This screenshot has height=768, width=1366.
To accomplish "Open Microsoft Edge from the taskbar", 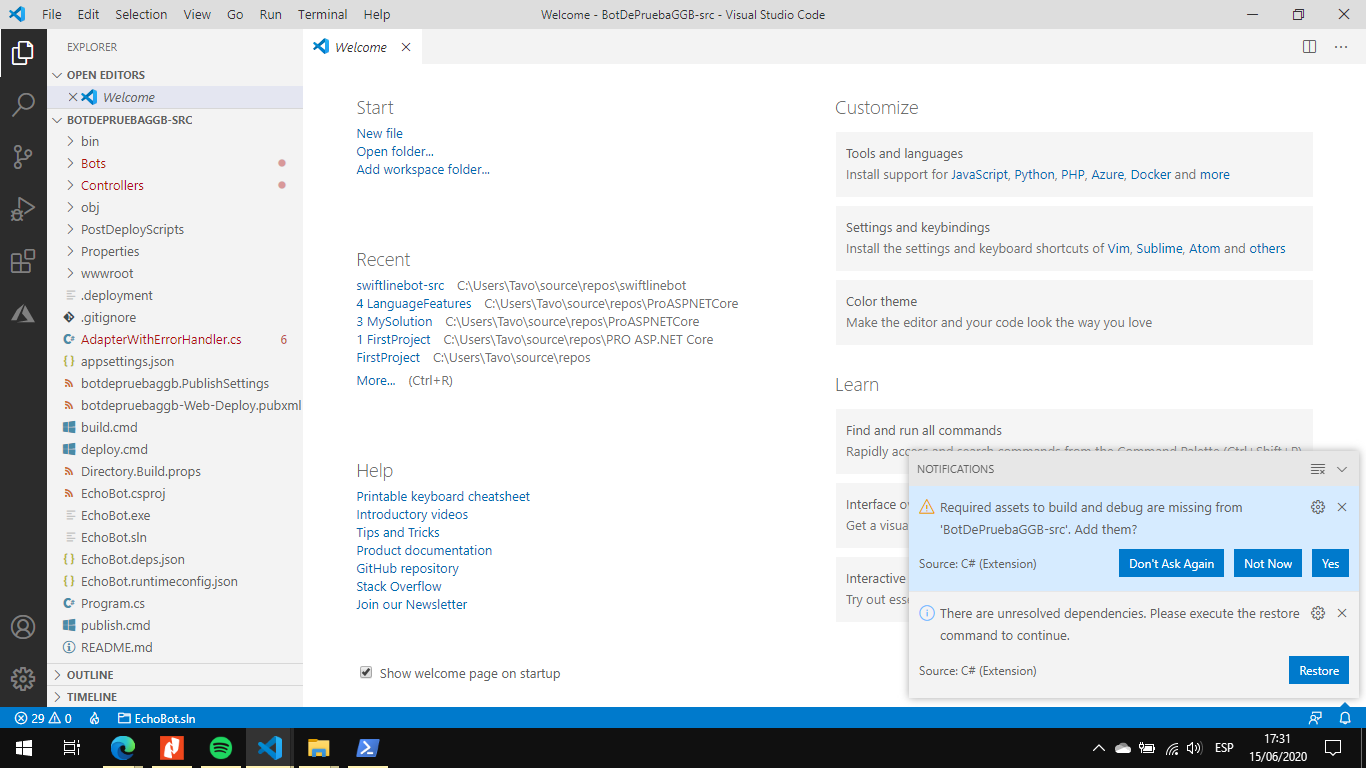I will 122,747.
